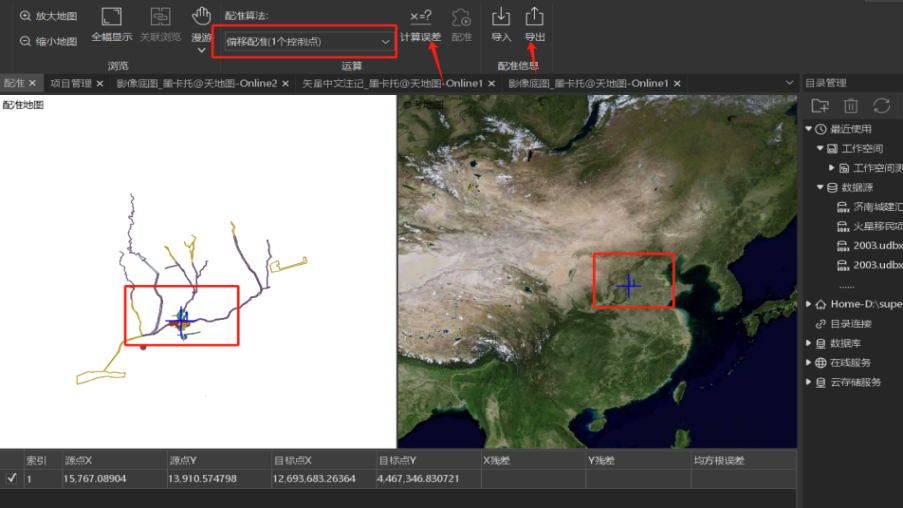
Task: Select source X value 15,767.08904
Action: click(95, 479)
